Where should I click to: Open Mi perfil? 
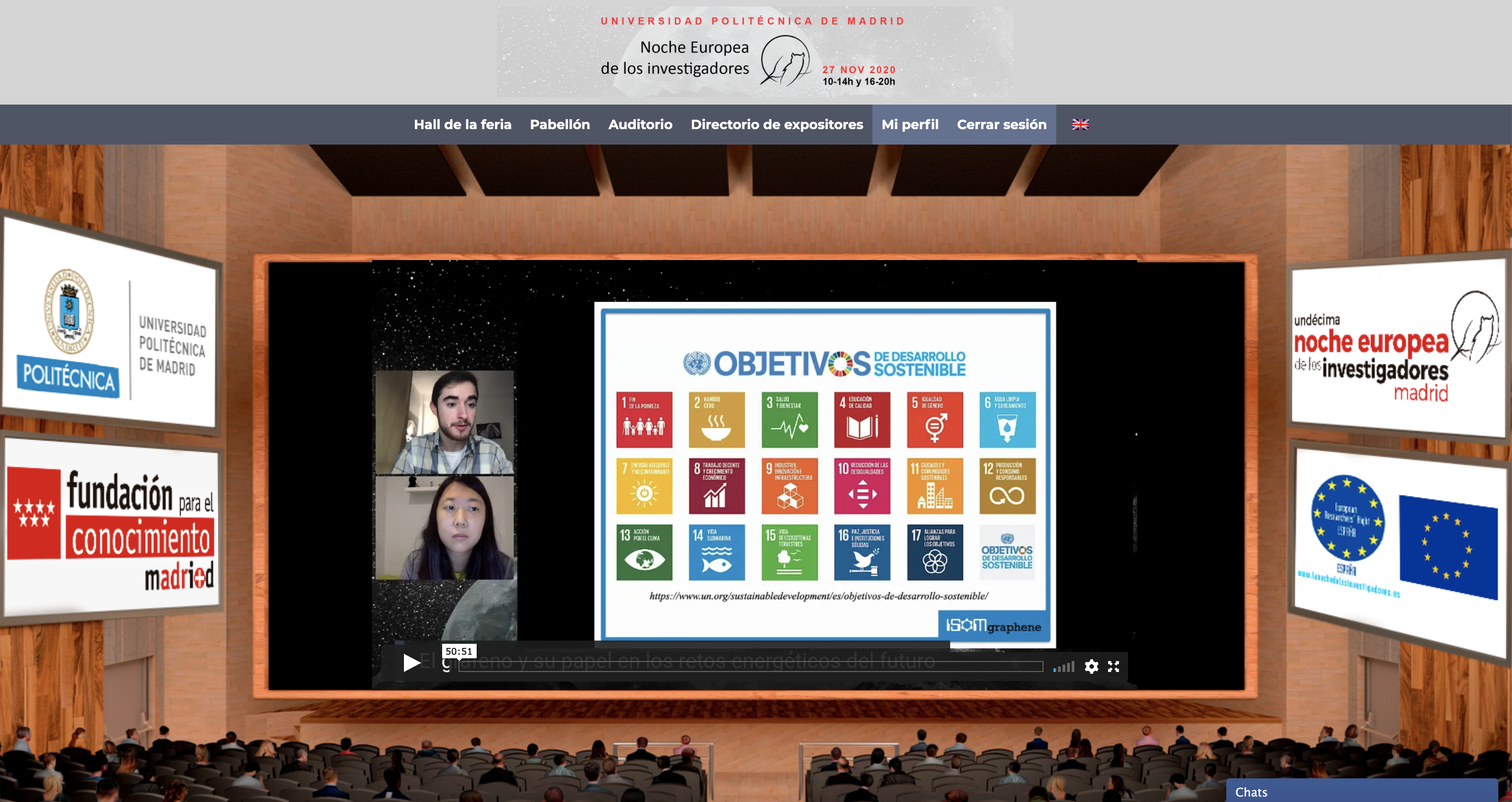tap(909, 125)
